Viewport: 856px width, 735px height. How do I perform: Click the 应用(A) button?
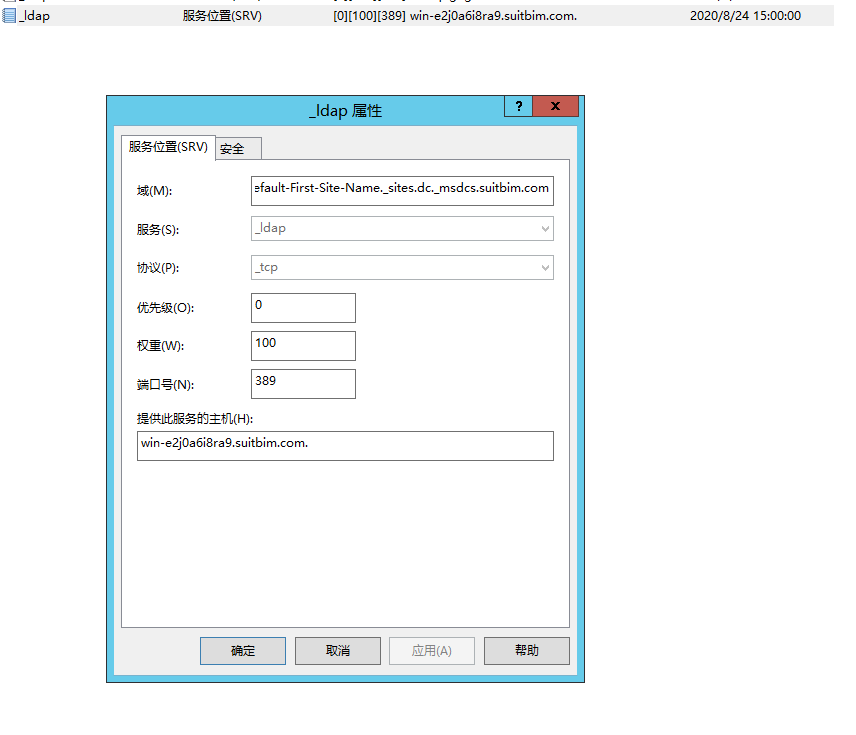click(x=432, y=651)
